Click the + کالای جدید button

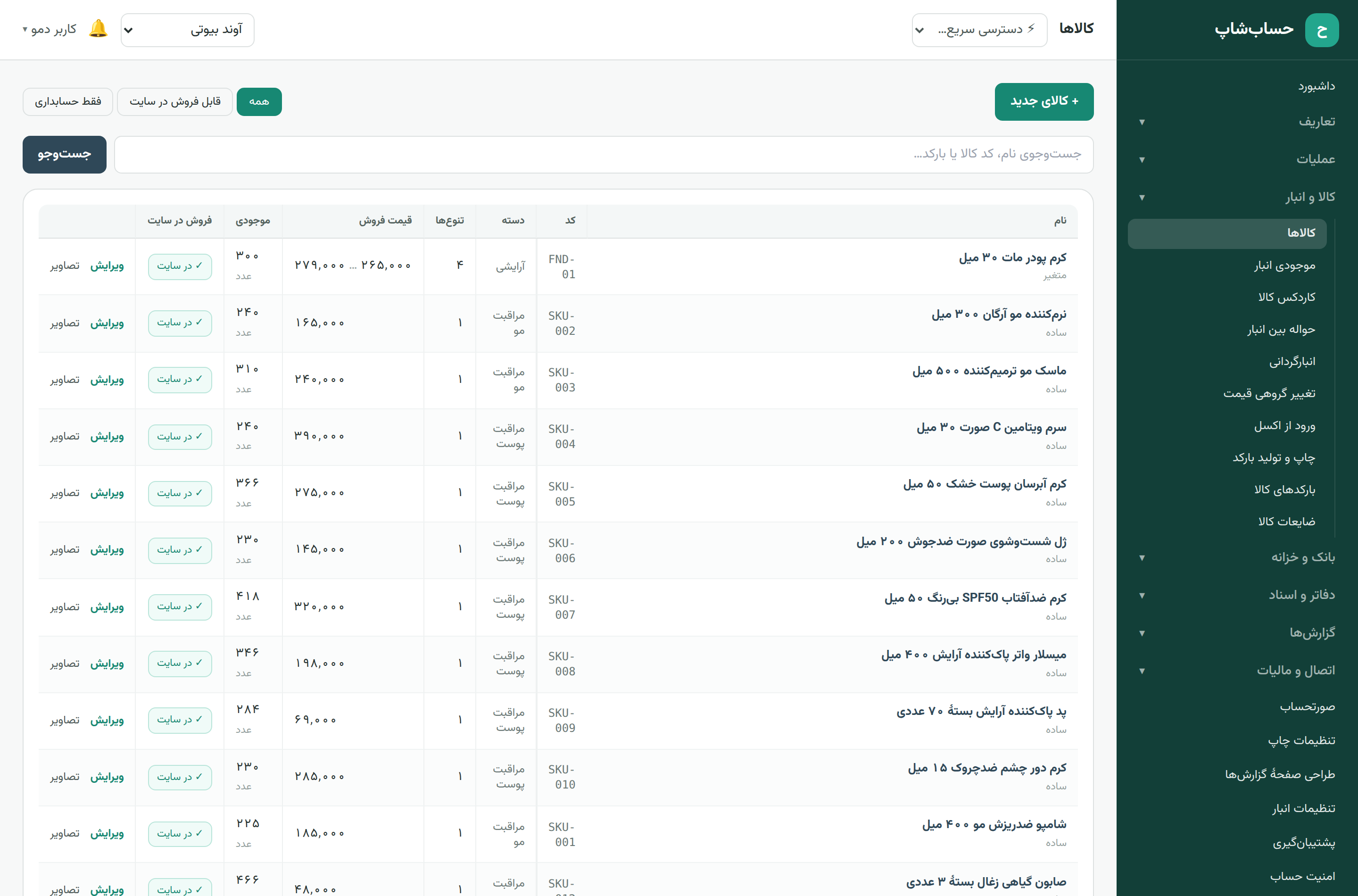(x=1044, y=102)
